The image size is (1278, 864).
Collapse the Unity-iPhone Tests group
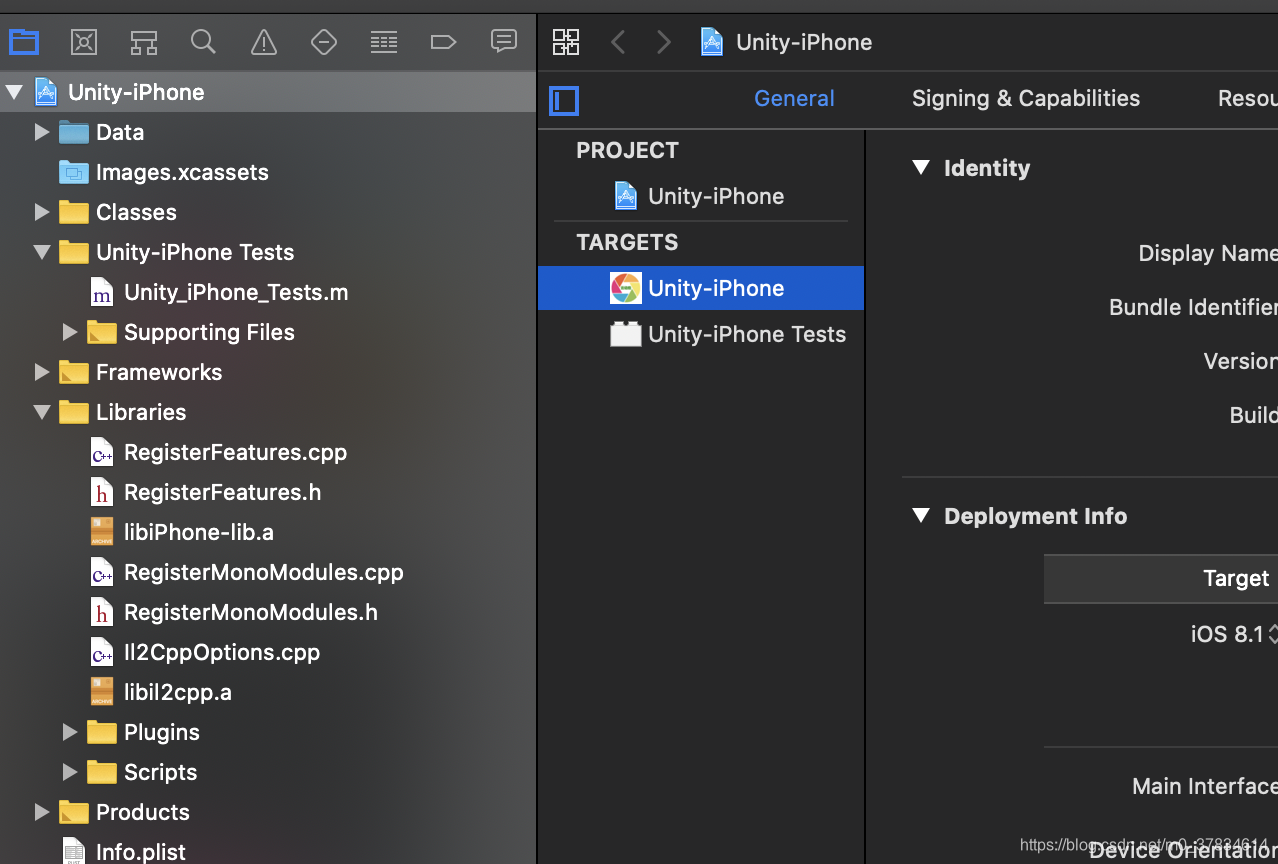point(42,252)
